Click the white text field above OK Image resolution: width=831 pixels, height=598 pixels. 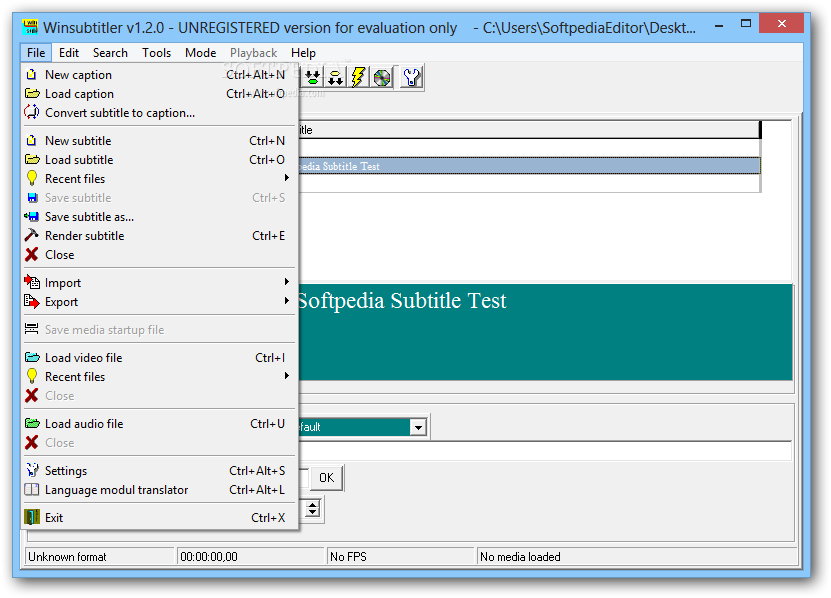coord(545,451)
